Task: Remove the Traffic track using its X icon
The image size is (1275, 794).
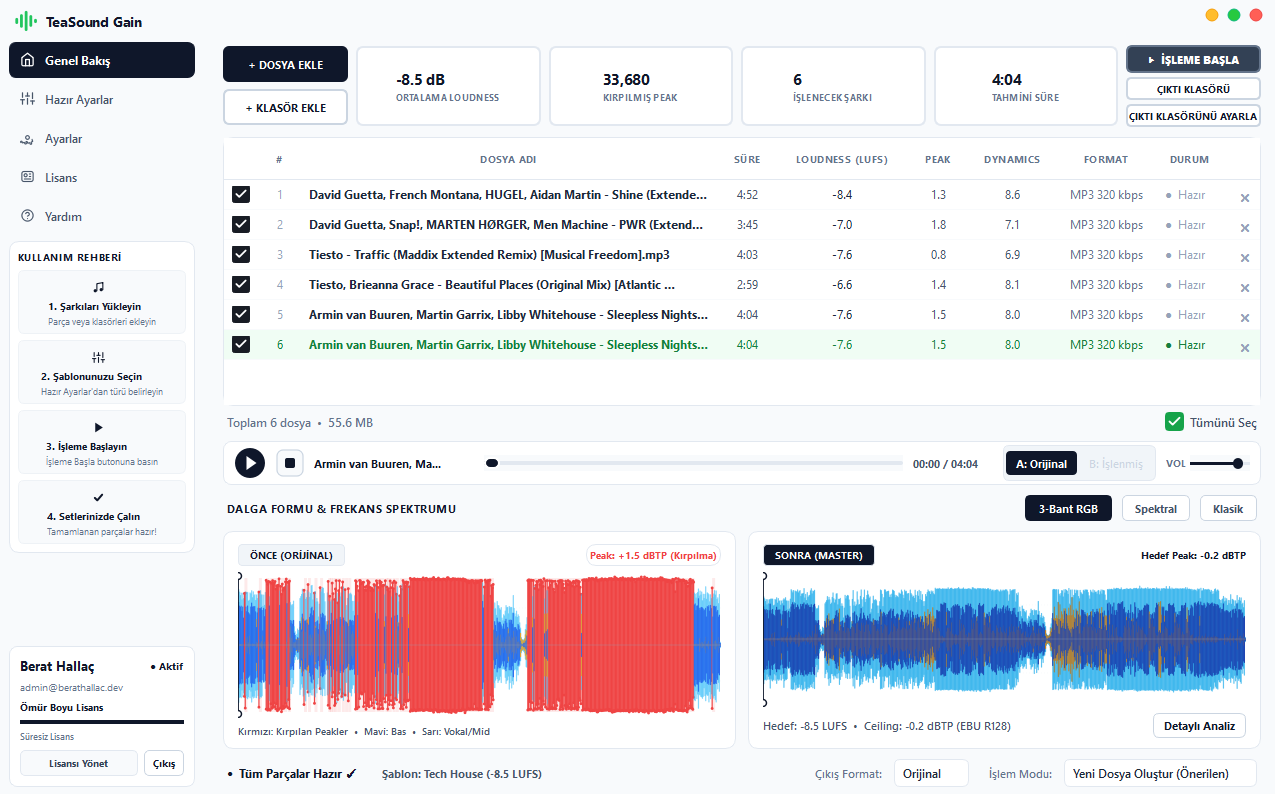Action: click(1245, 258)
